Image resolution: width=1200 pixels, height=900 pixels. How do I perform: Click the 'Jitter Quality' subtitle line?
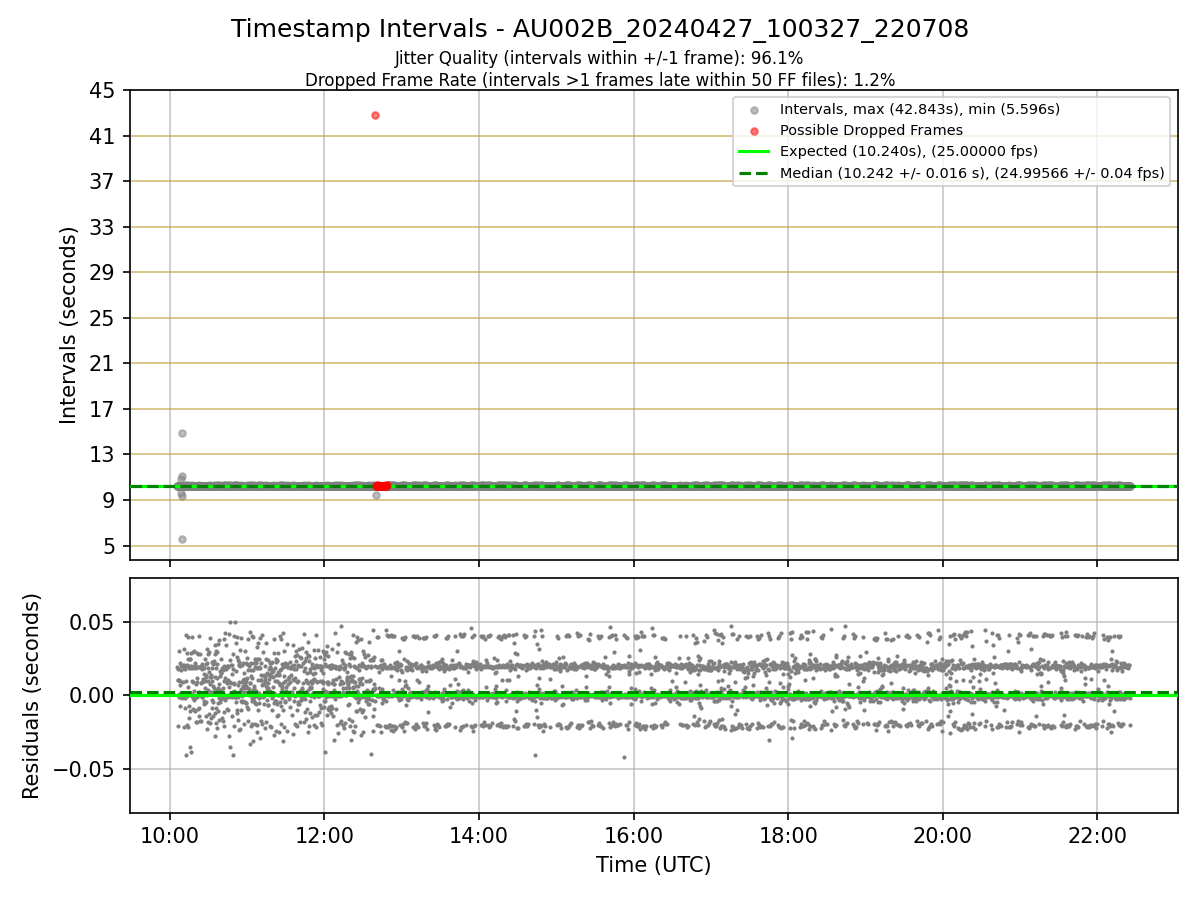tap(599, 59)
